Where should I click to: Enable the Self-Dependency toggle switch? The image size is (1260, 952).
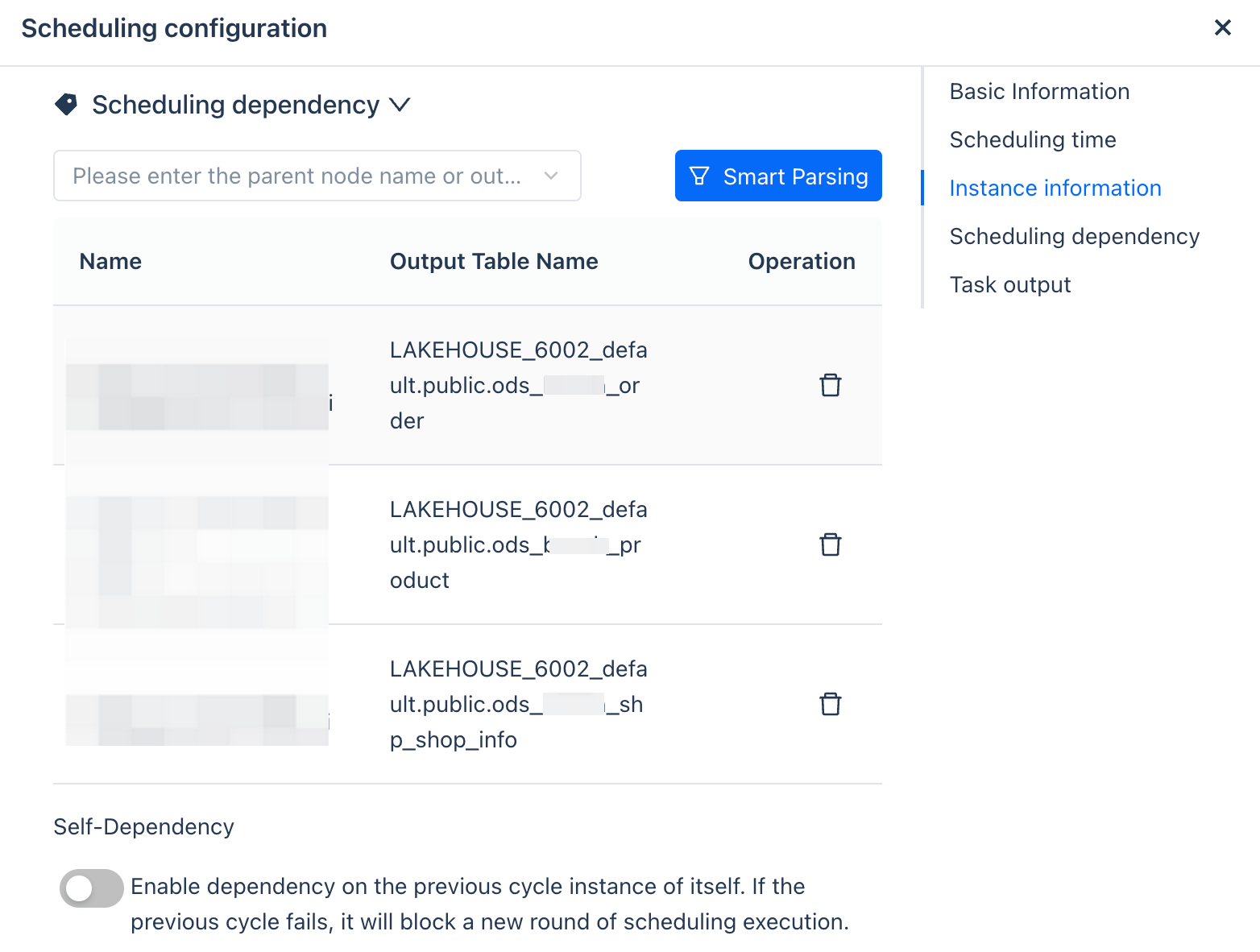[91, 888]
